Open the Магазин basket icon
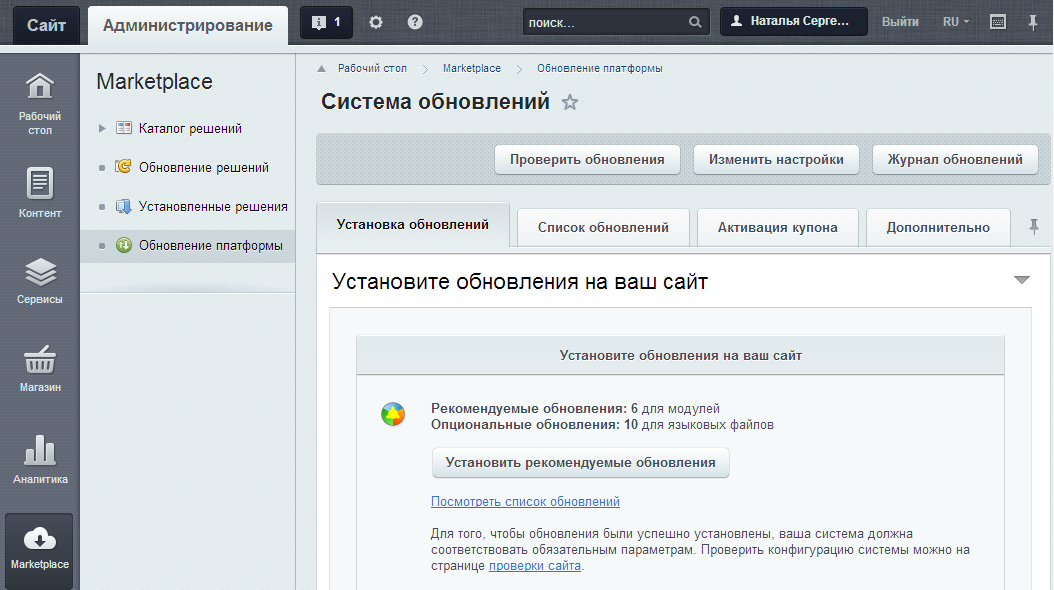 [39, 367]
